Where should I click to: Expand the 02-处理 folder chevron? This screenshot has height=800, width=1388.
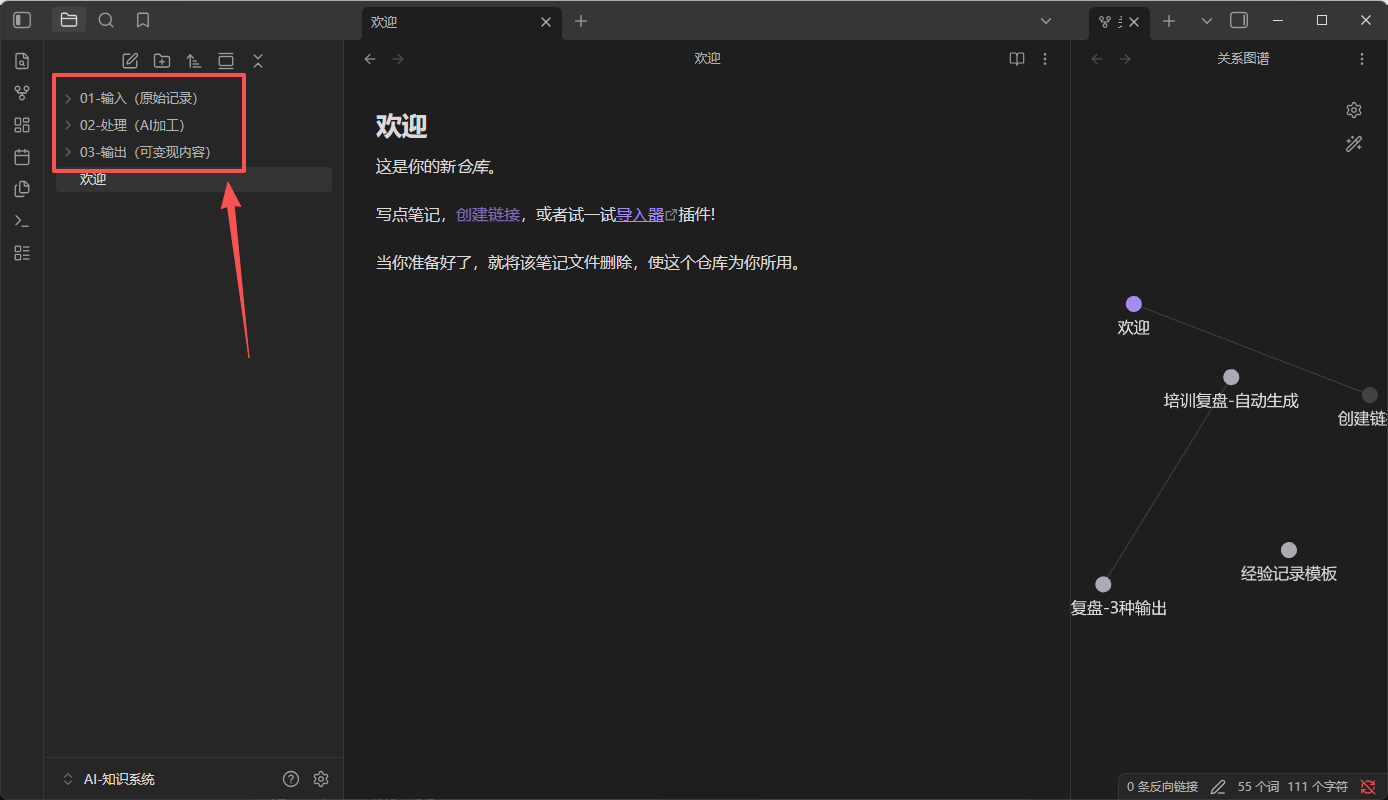point(68,125)
